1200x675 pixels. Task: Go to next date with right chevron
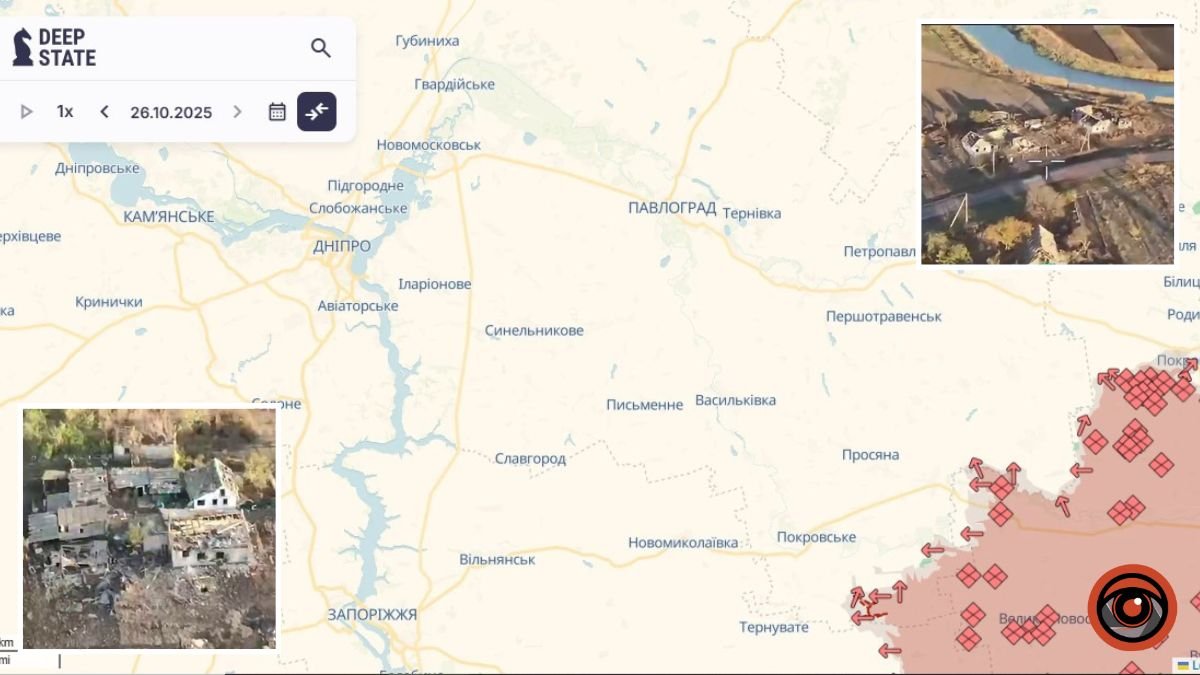[237, 112]
